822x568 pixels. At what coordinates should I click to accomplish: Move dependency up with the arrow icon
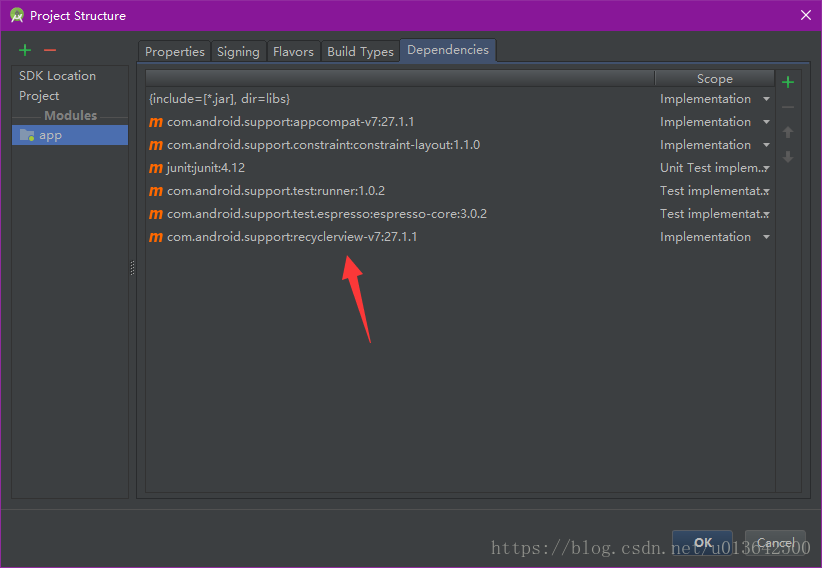(787, 132)
